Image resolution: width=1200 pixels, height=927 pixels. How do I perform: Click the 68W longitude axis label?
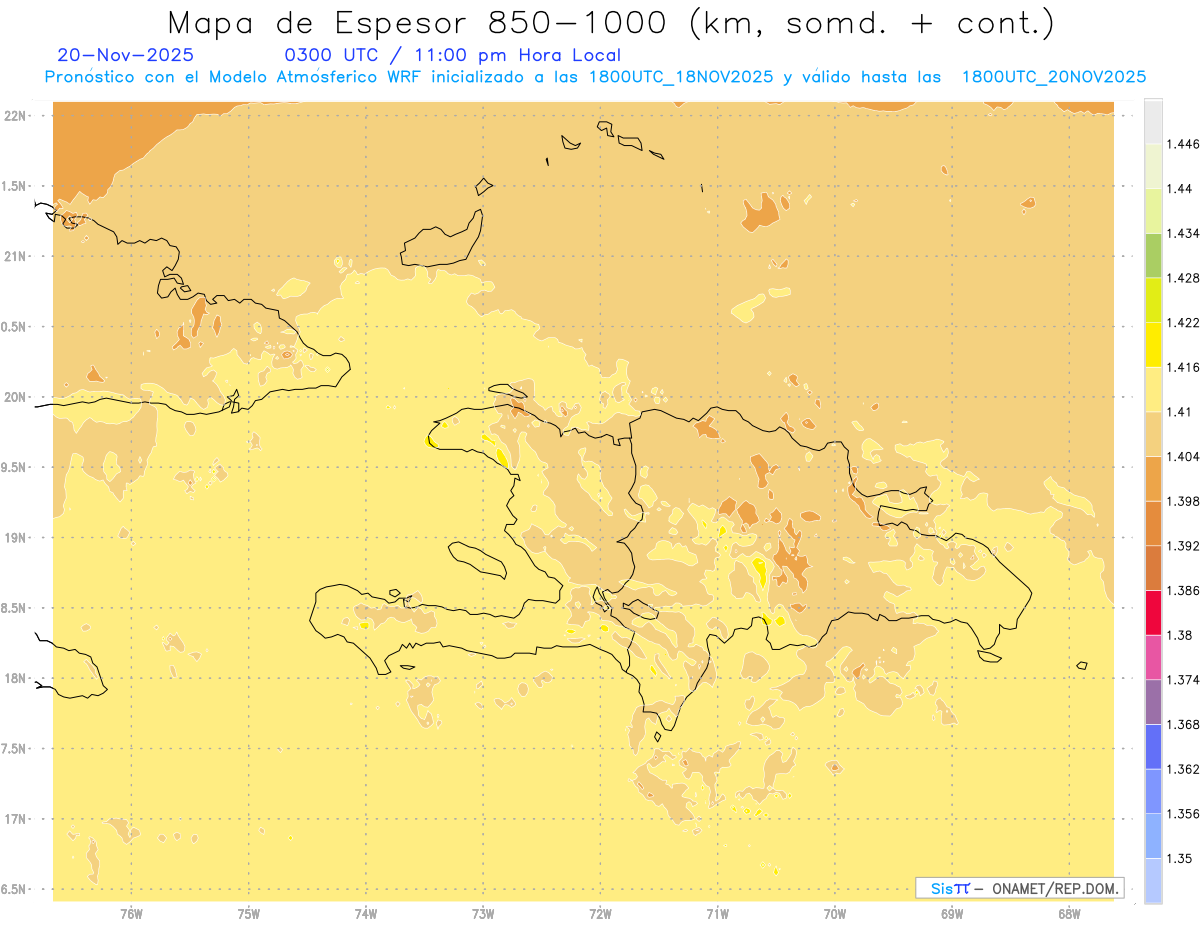[1069, 913]
